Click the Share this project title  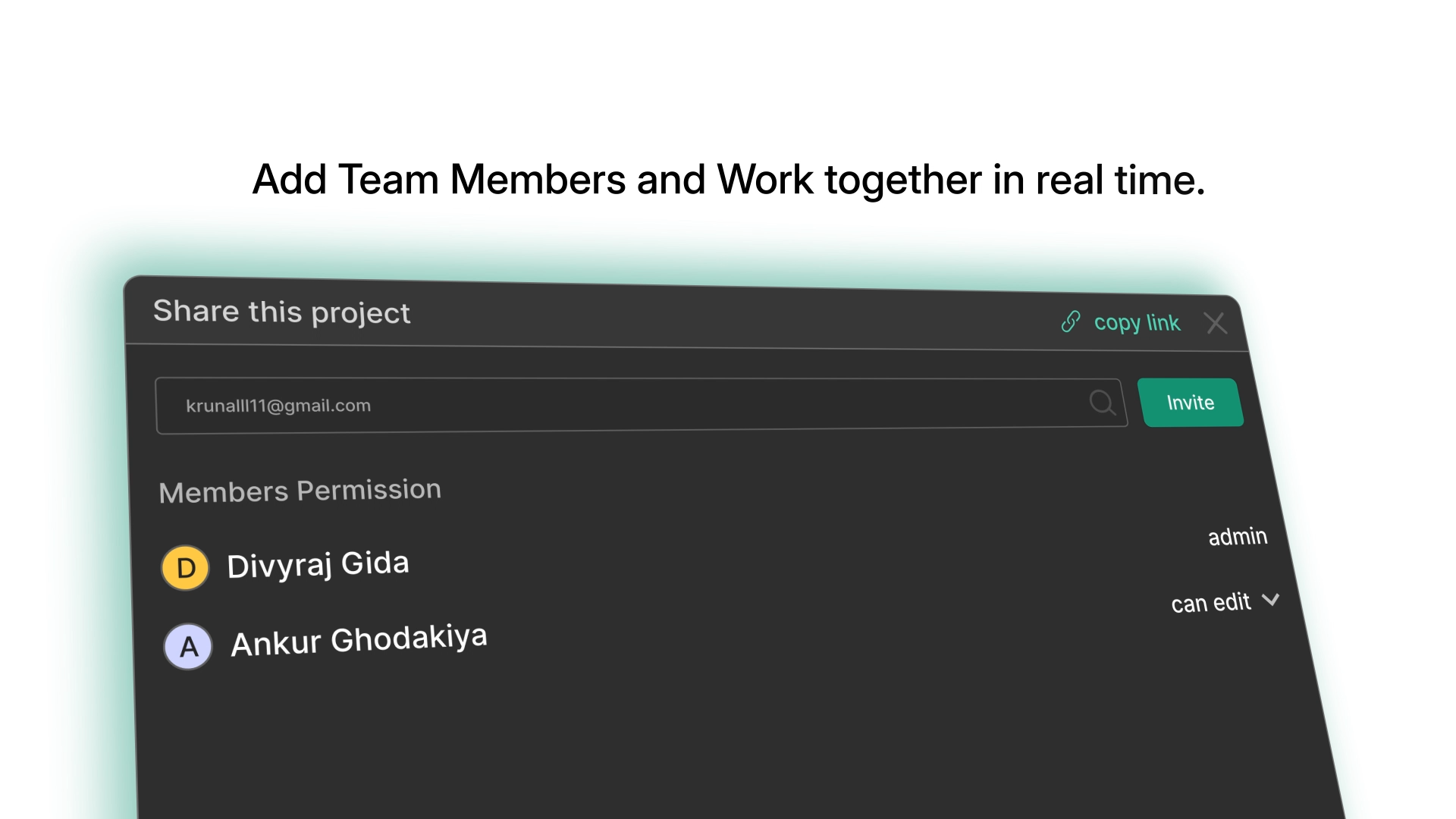pyautogui.click(x=281, y=312)
